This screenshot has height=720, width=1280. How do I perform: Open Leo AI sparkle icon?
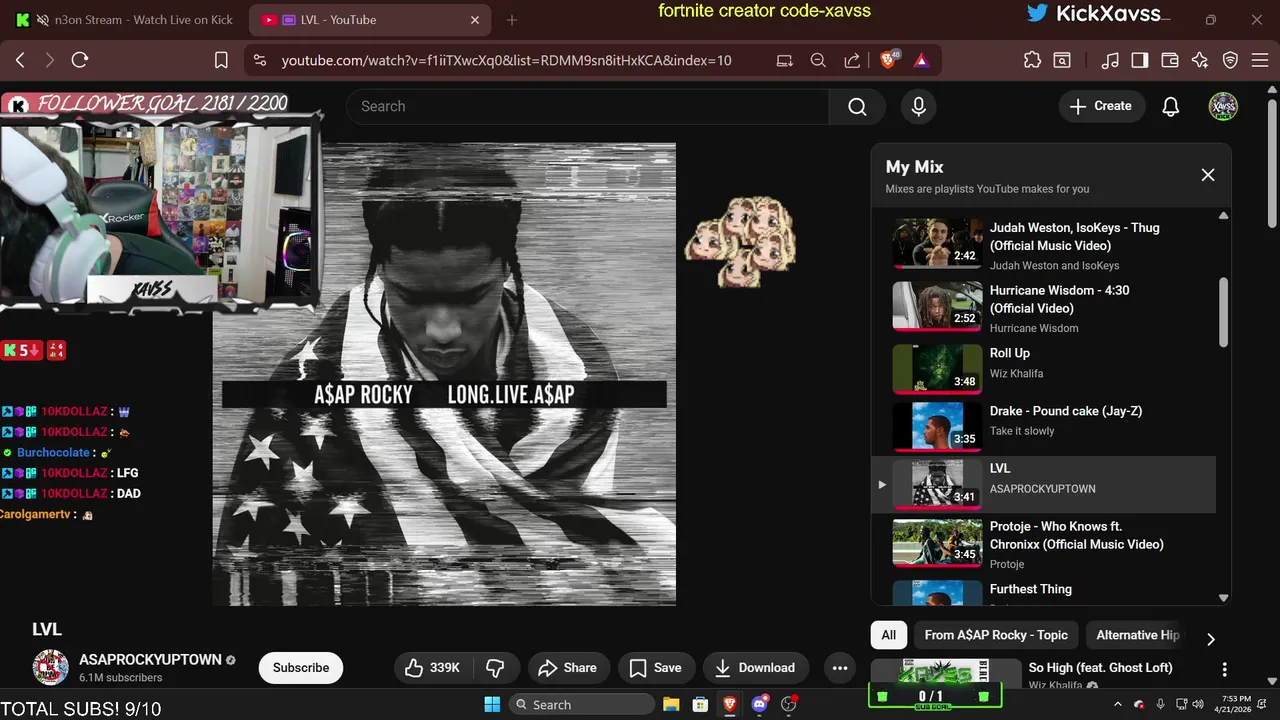click(x=1200, y=60)
